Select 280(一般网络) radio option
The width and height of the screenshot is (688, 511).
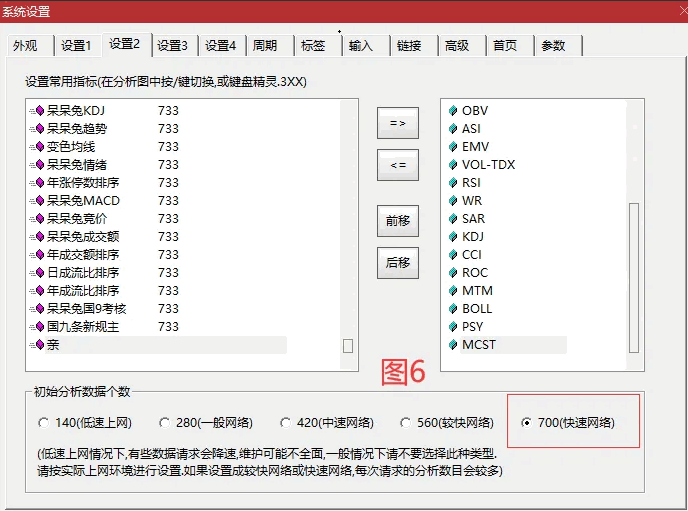click(164, 423)
